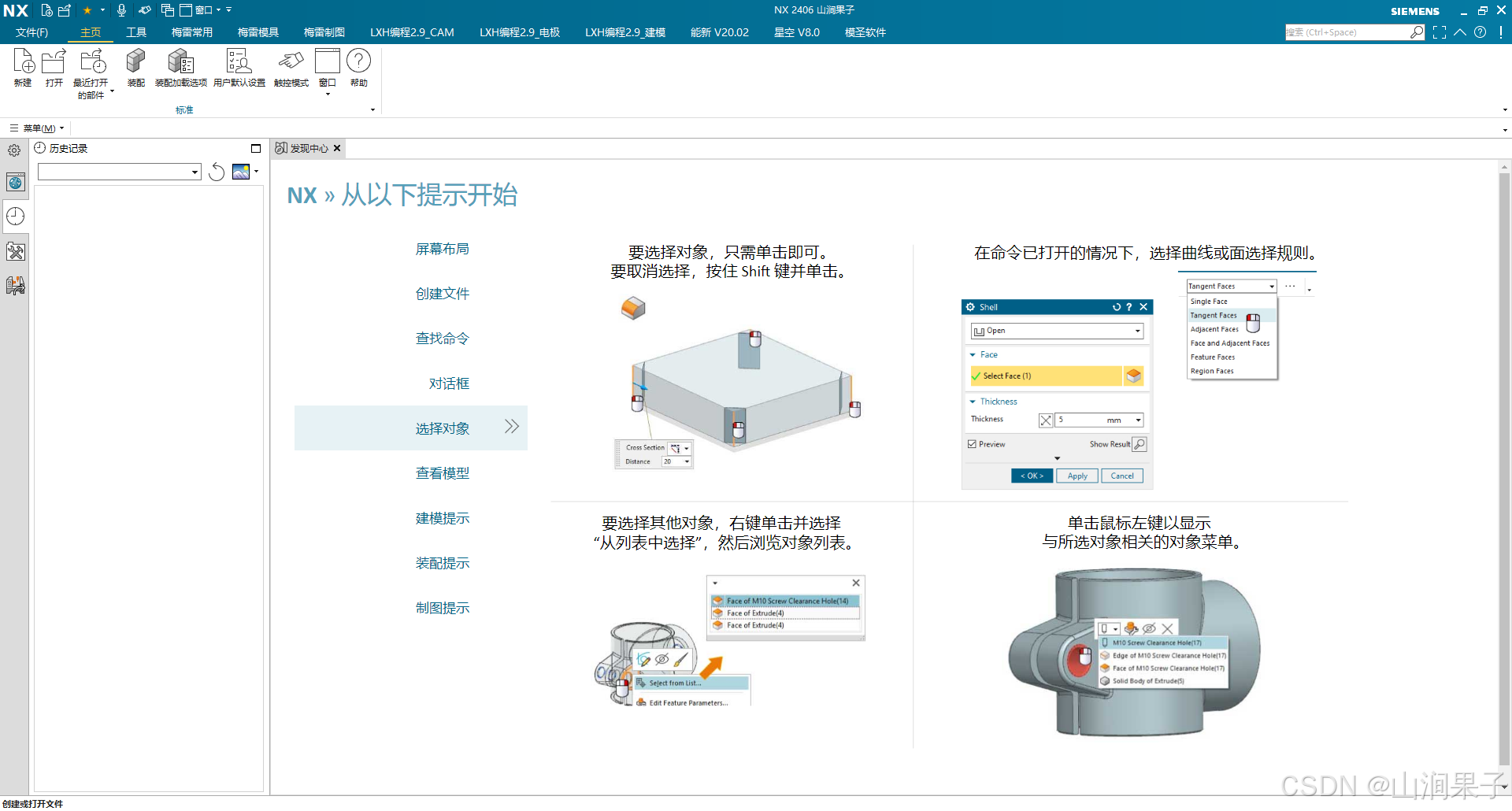Screen dimensions: 1512x811
Task: Click the microphone voice command icon
Action: click(121, 10)
